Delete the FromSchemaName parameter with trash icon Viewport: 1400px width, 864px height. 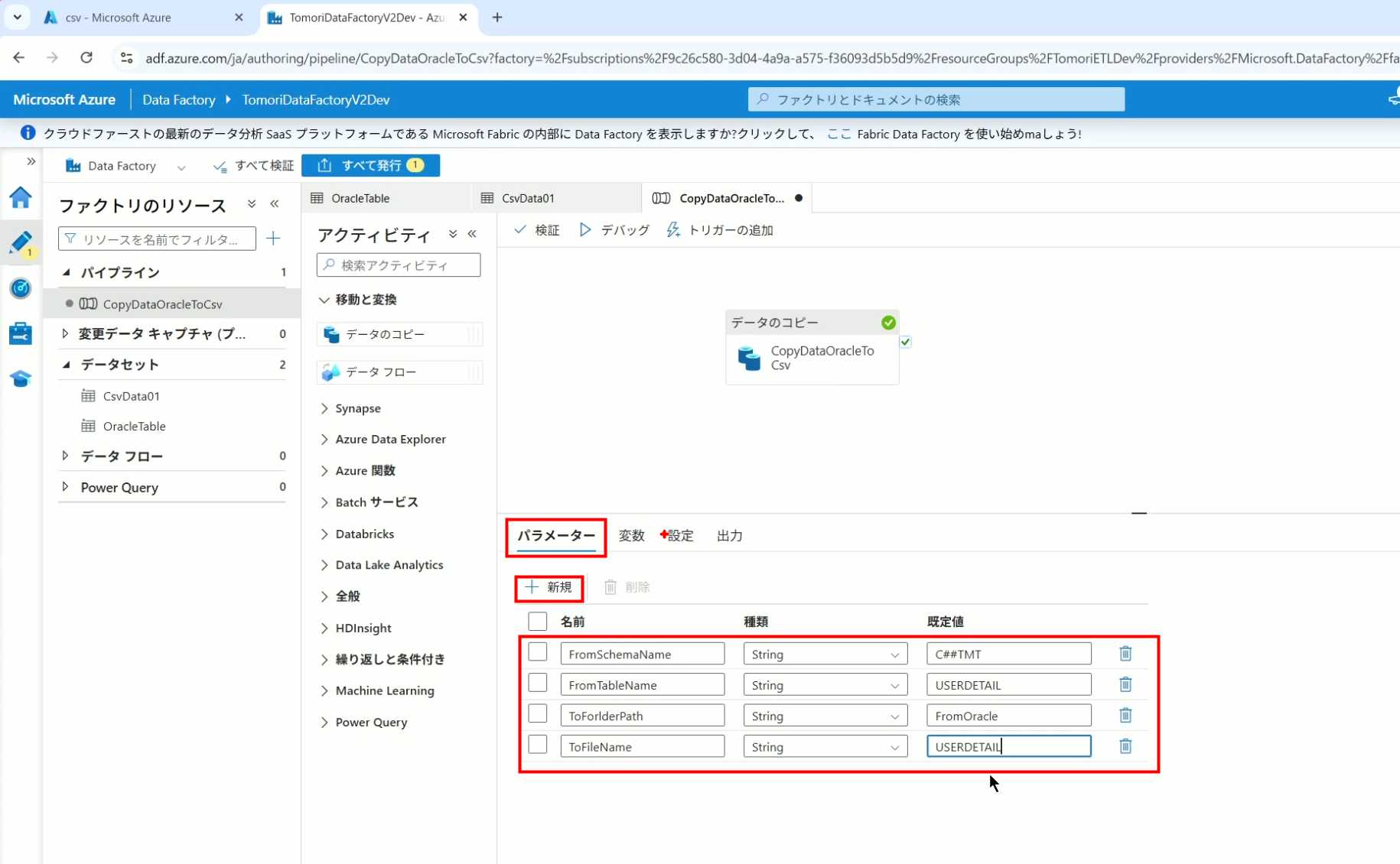1125,654
